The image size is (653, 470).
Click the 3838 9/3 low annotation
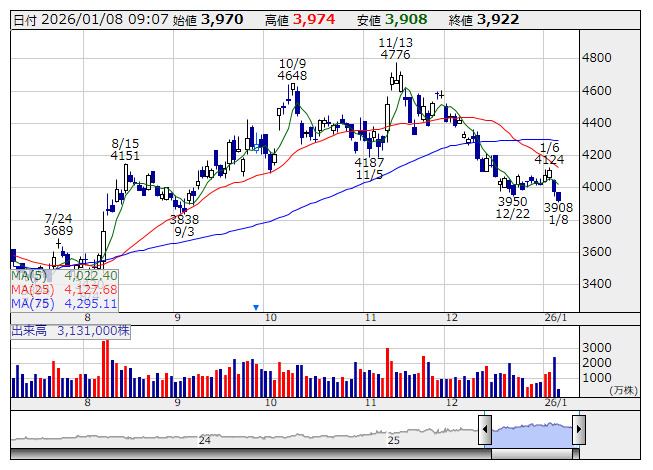(184, 226)
